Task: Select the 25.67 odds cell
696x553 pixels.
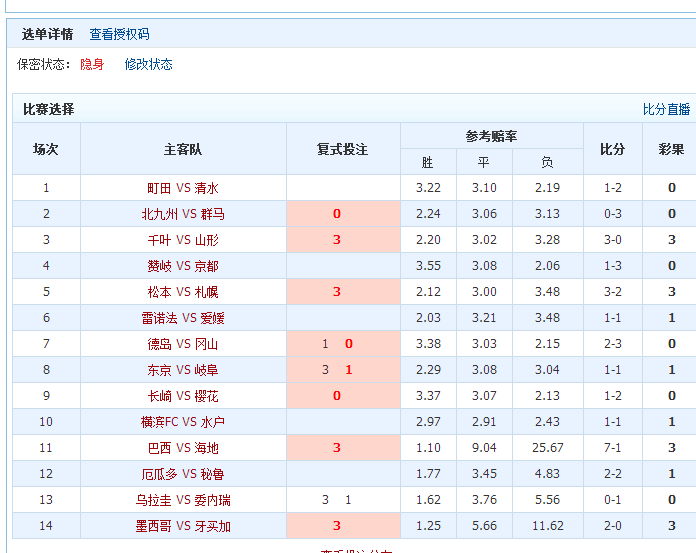Action: [547, 448]
